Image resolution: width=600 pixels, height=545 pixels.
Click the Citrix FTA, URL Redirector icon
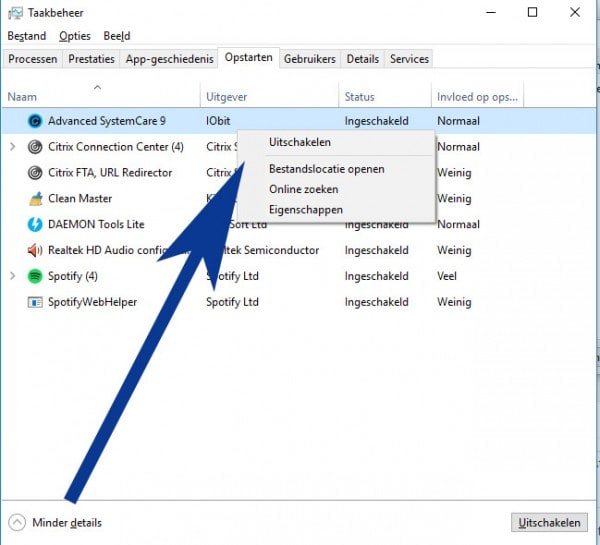[x=35, y=173]
